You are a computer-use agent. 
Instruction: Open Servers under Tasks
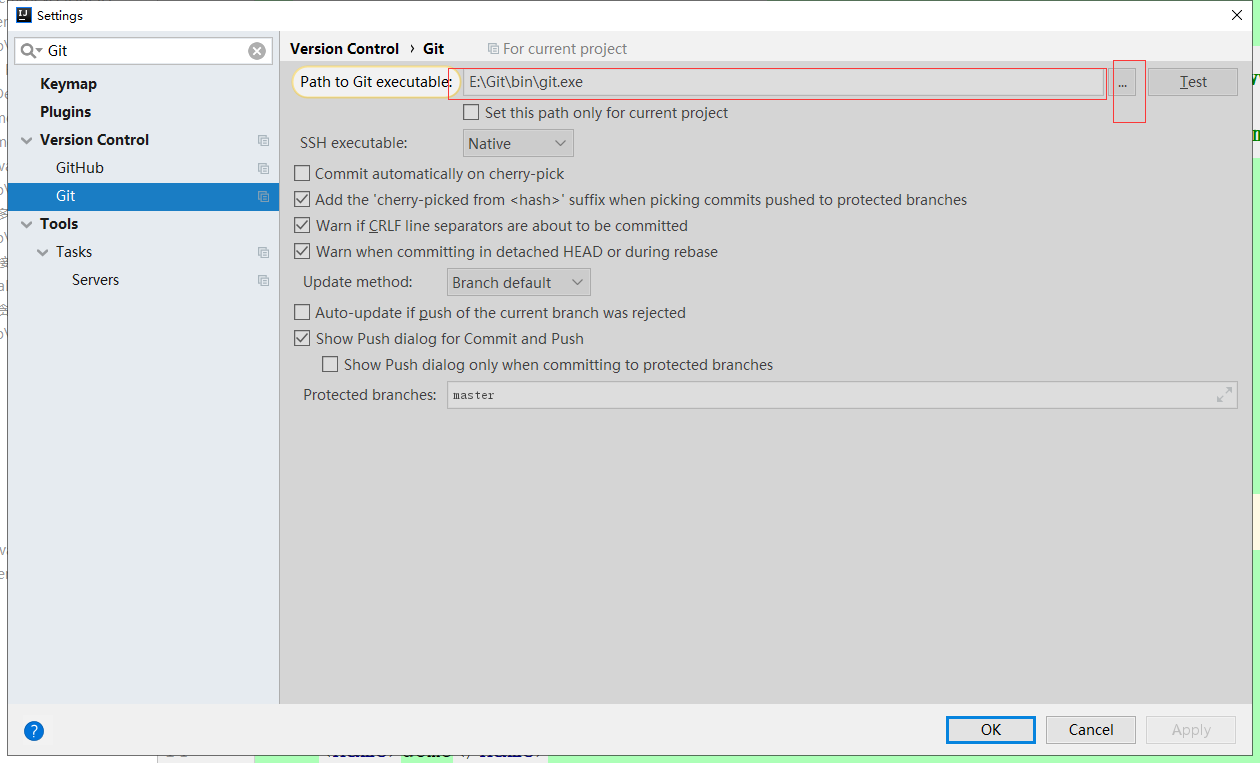pyautogui.click(x=95, y=280)
